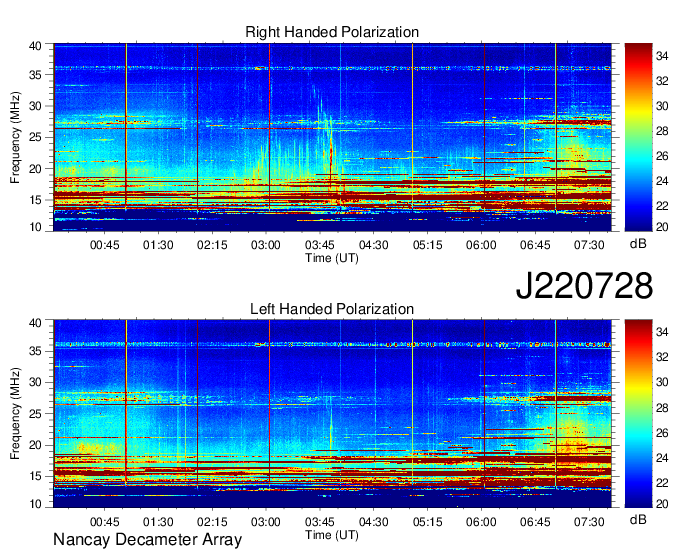
Task: Click the "dB" label under the lower color bar
Action: [638, 519]
